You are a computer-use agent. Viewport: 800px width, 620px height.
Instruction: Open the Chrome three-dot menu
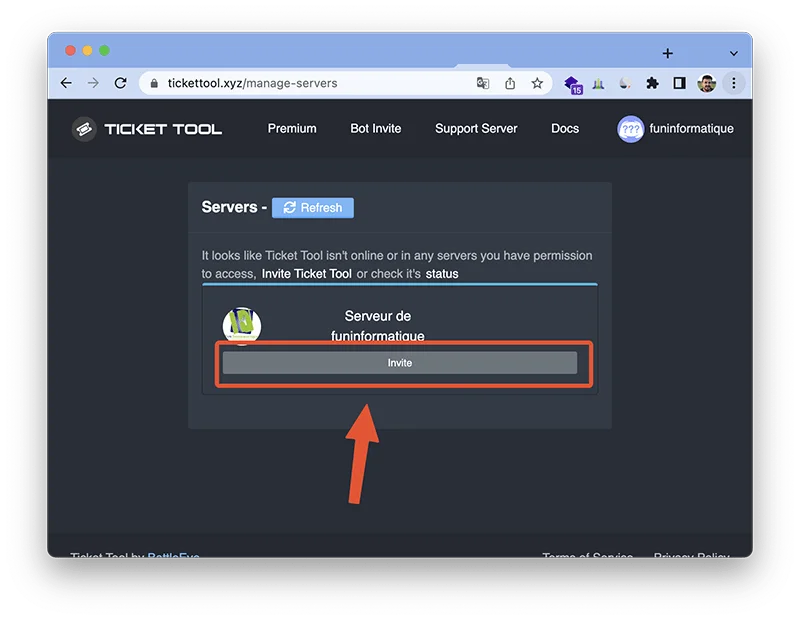click(733, 84)
